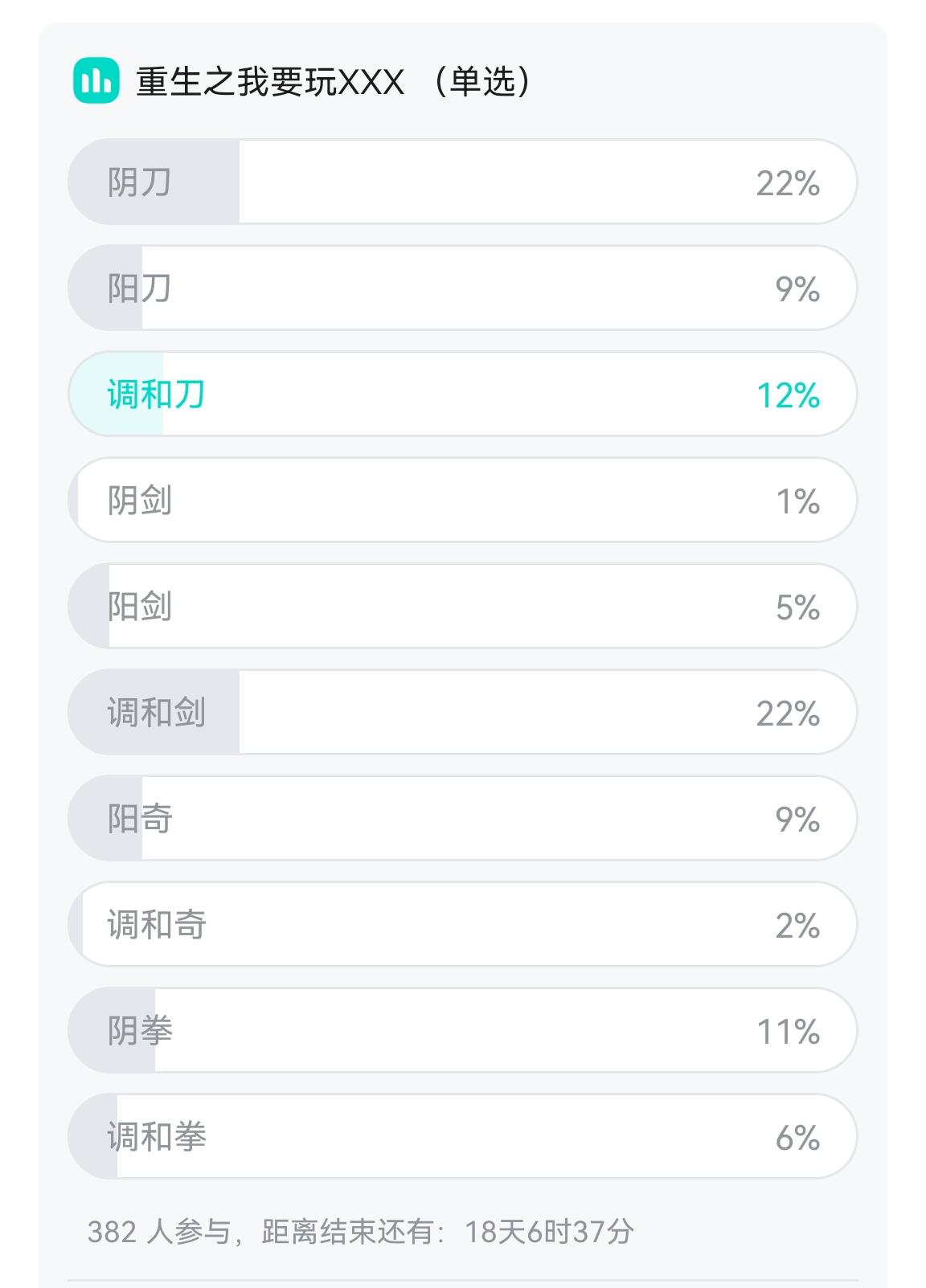Select the 阴刀 poll option
Screen dimensions: 926x1288
tap(461, 182)
